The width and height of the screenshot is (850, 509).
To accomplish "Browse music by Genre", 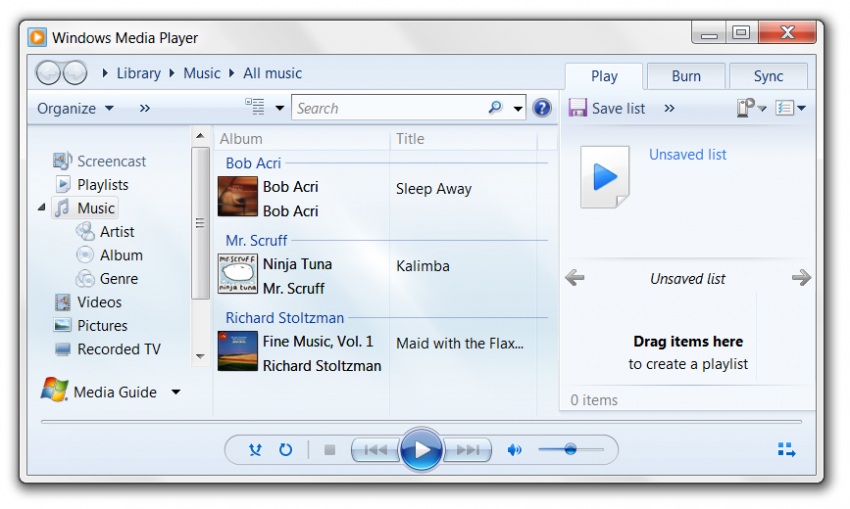I will (x=107, y=279).
